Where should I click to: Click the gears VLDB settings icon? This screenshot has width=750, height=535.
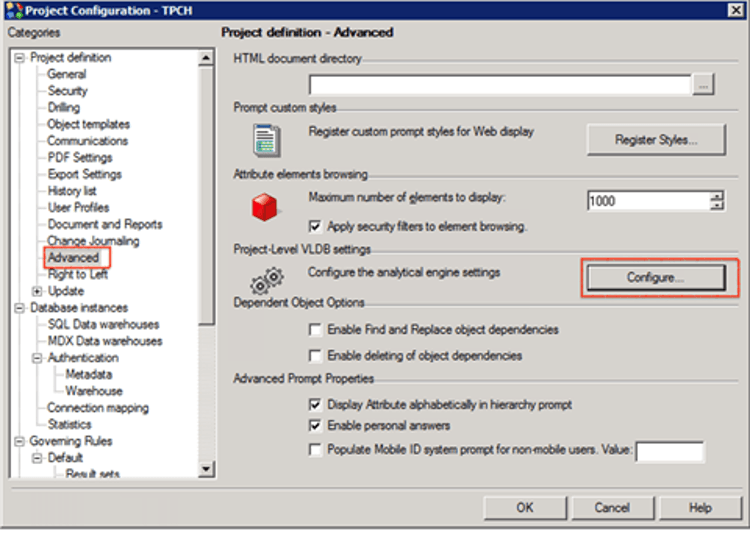tap(266, 280)
